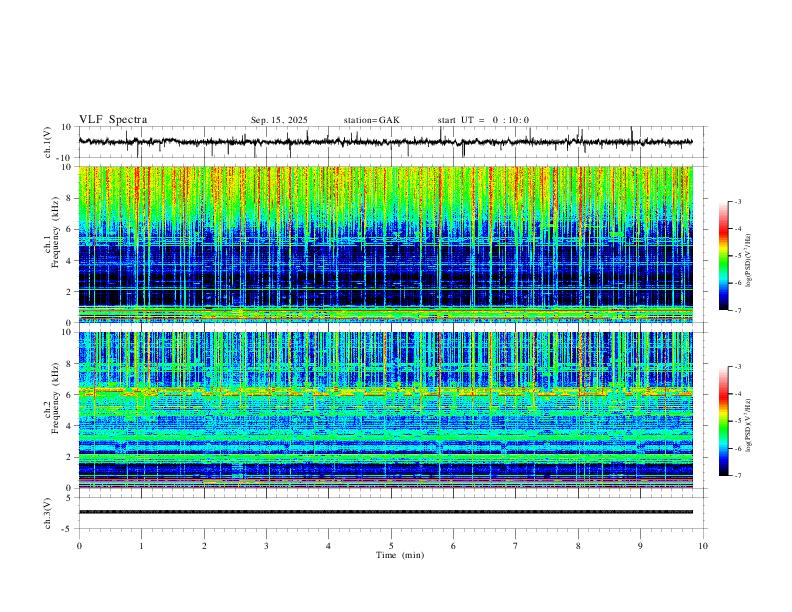This screenshot has width=792, height=612.
Task: Click the ch.3 flat waveform trace
Action: (385, 512)
